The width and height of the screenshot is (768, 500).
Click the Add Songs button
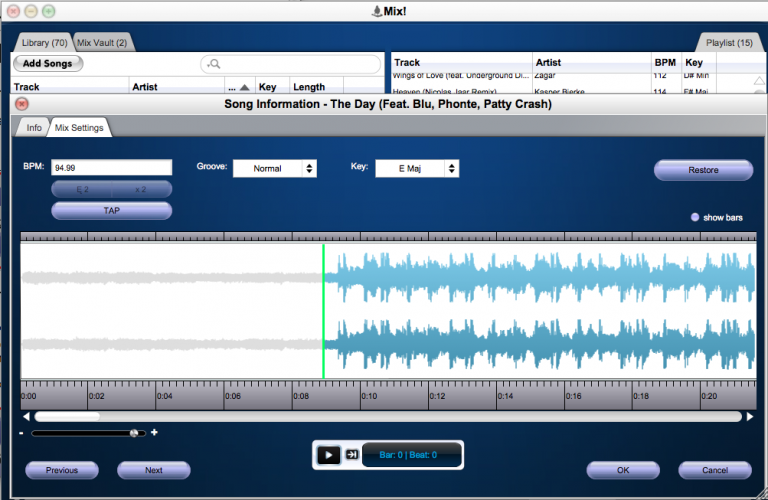point(48,63)
